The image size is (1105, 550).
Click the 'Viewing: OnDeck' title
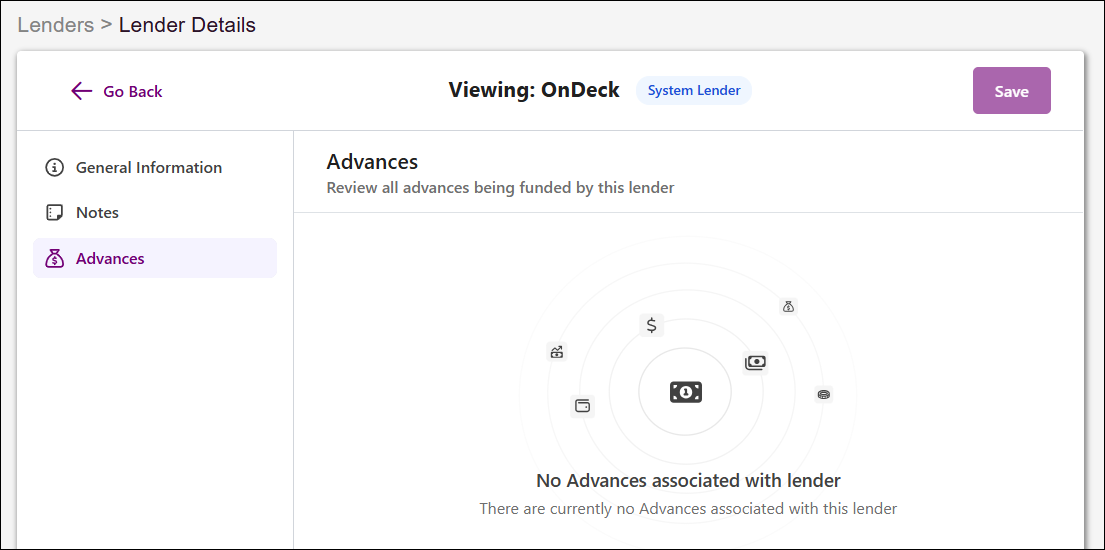pos(534,90)
